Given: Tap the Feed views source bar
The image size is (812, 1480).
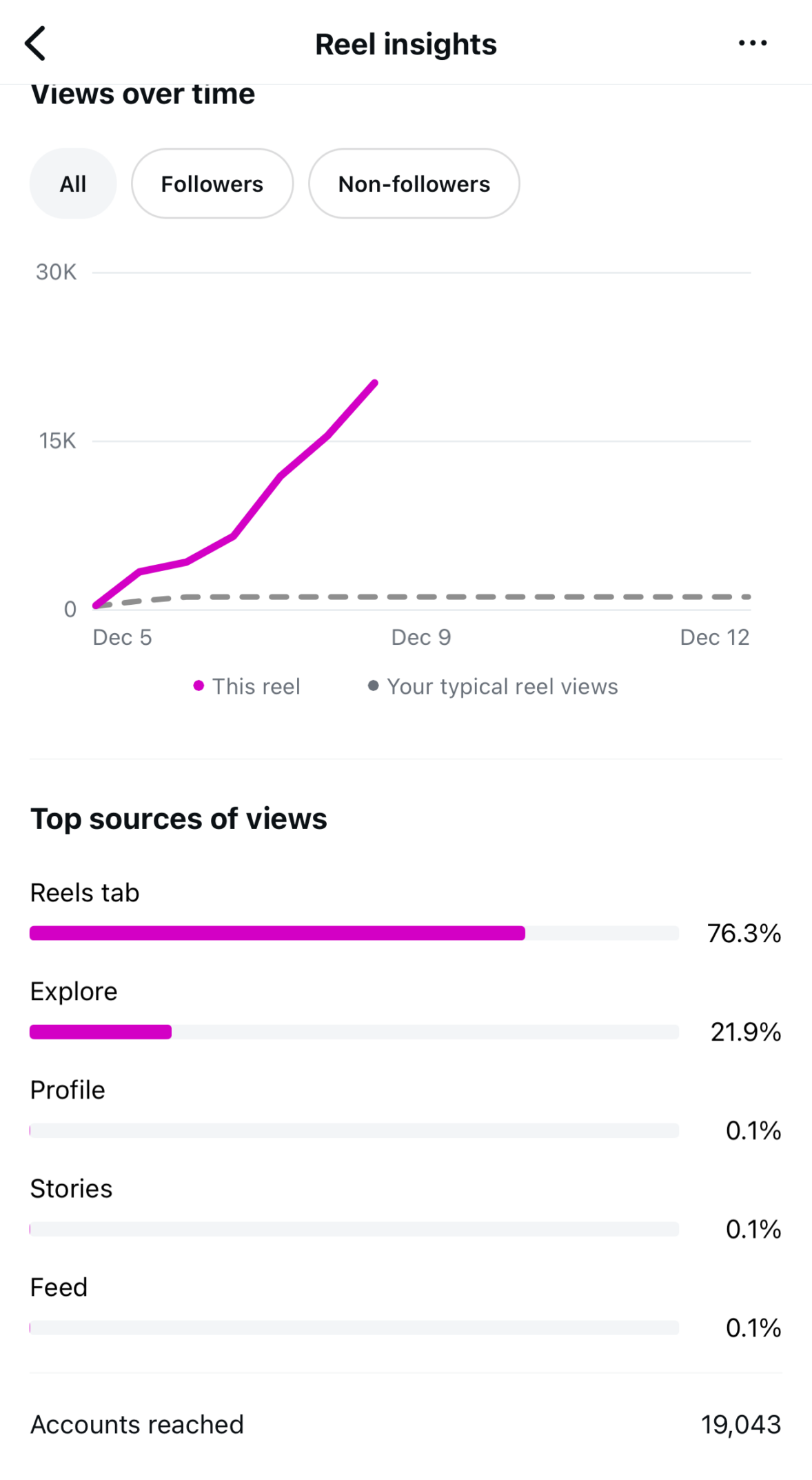Looking at the screenshot, I should [x=354, y=1328].
